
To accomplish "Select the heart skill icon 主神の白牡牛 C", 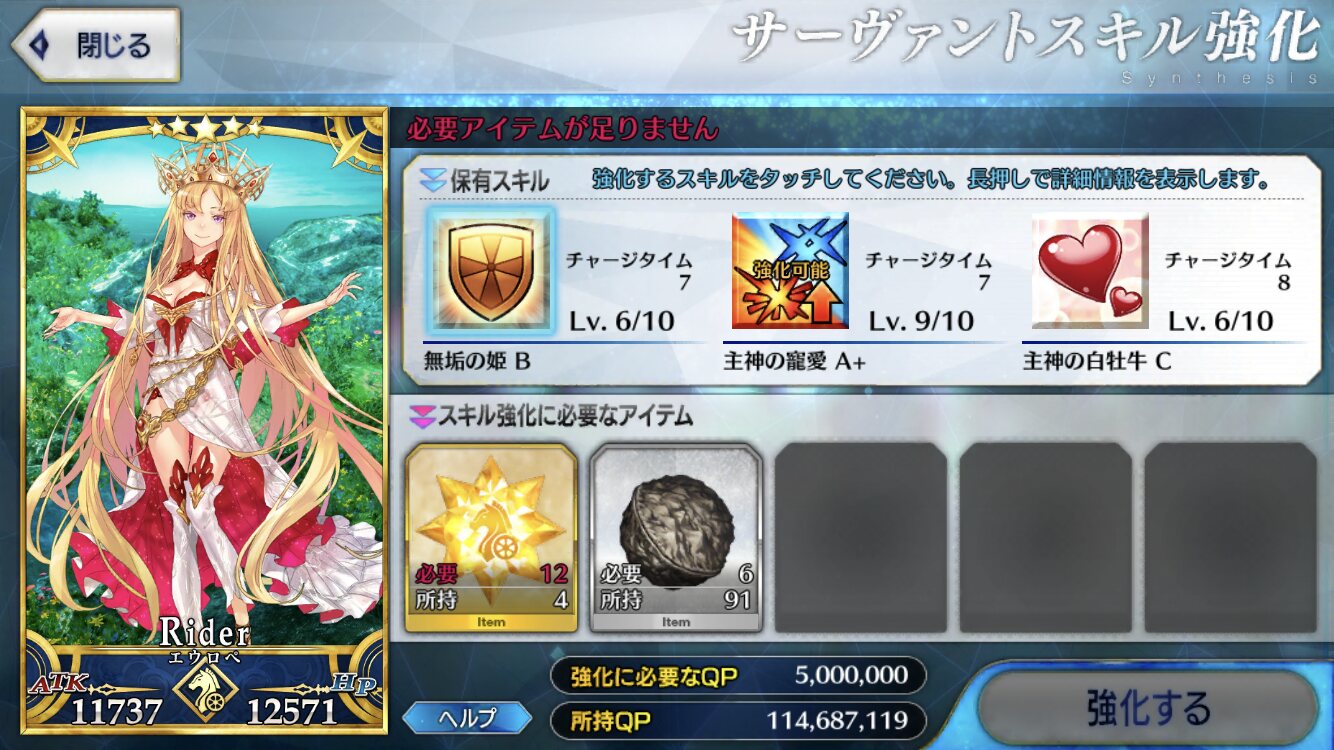I will click(1090, 270).
